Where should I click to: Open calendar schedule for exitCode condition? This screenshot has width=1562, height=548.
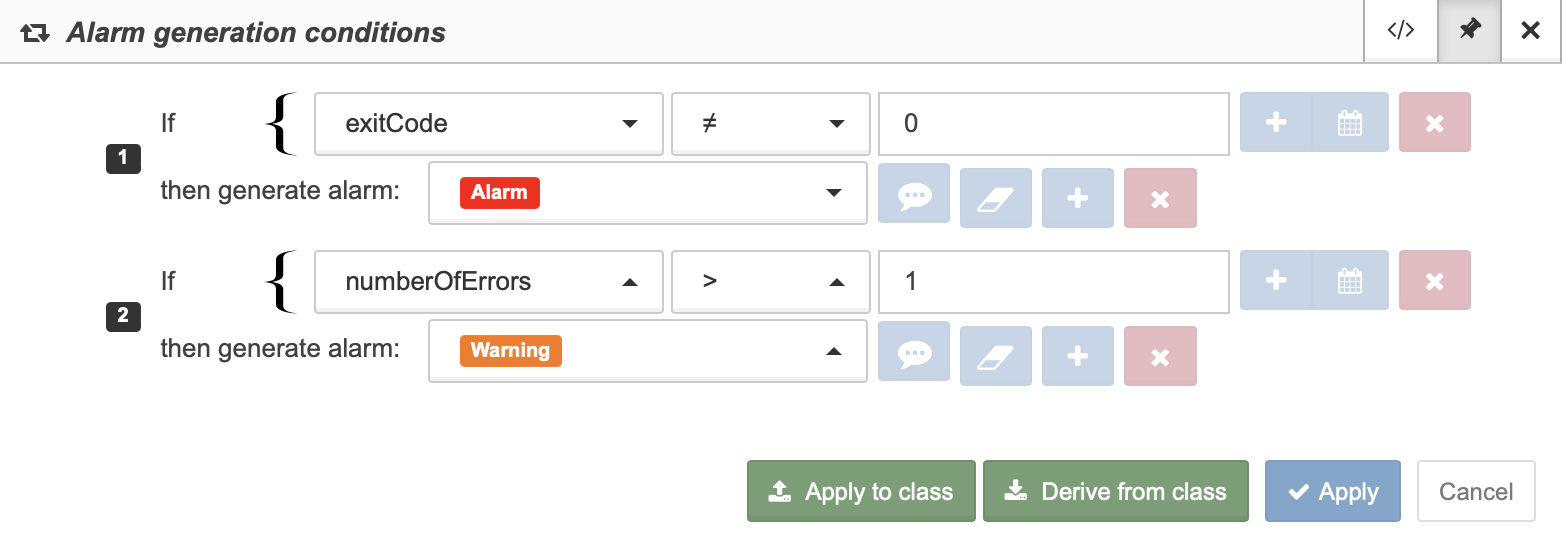pyautogui.click(x=1350, y=123)
